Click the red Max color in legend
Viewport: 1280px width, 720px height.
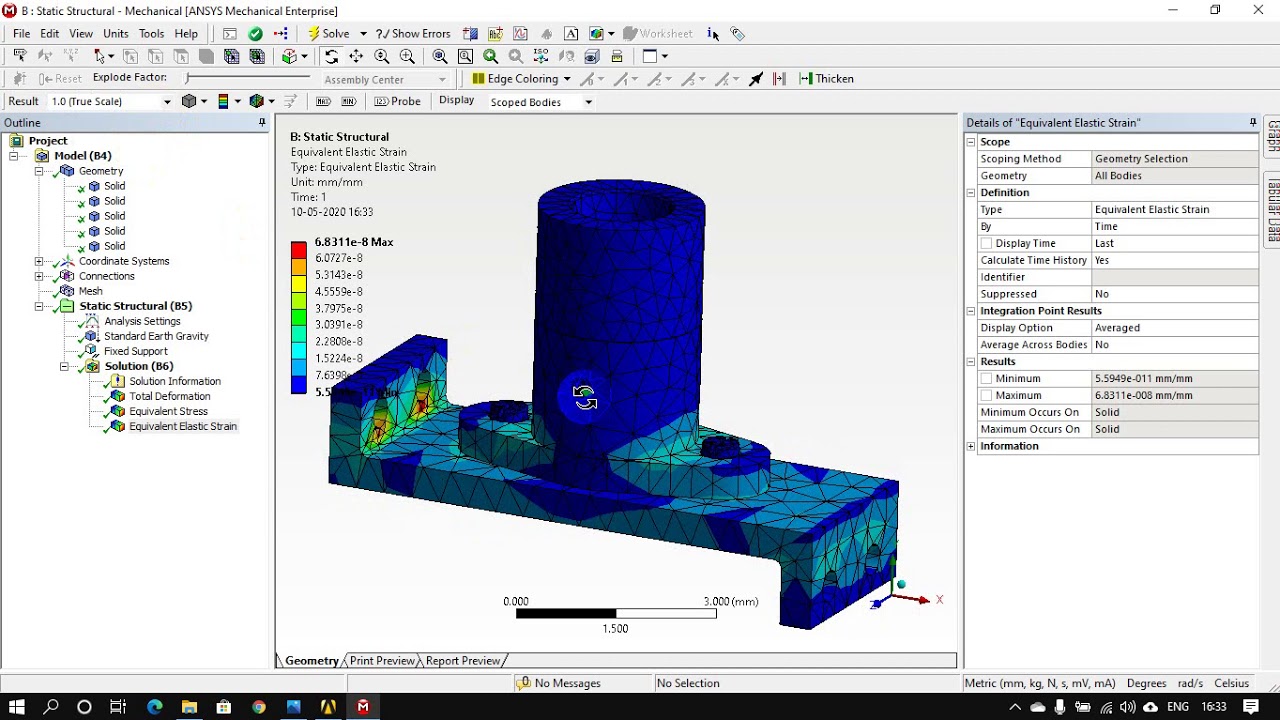[x=299, y=248]
